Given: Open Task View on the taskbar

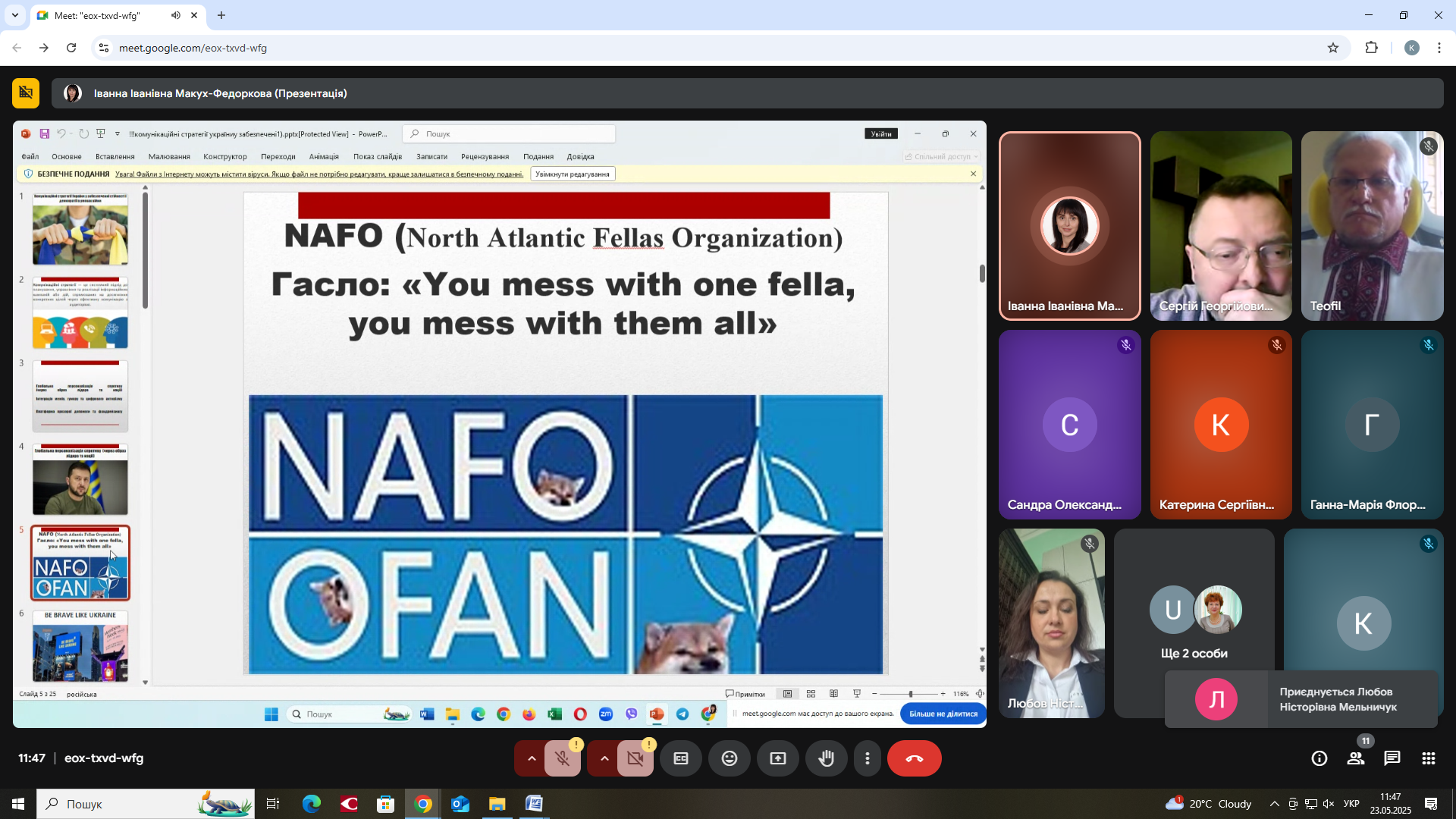Looking at the screenshot, I should [273, 804].
